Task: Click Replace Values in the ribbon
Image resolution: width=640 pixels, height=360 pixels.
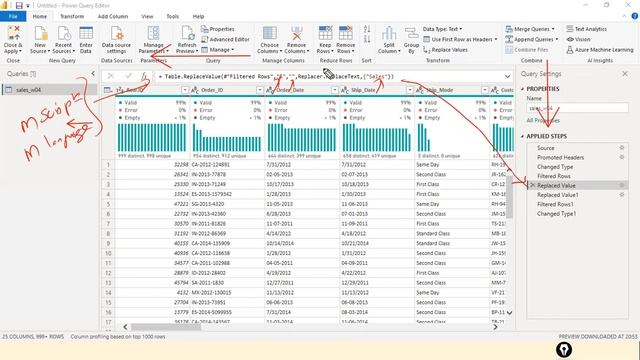Action: pos(445,50)
